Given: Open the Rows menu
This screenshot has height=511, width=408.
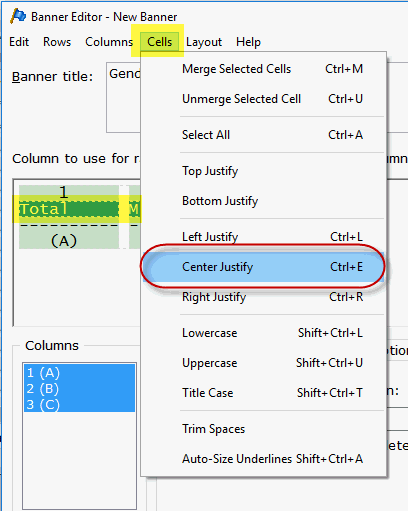Looking at the screenshot, I should [x=57, y=42].
